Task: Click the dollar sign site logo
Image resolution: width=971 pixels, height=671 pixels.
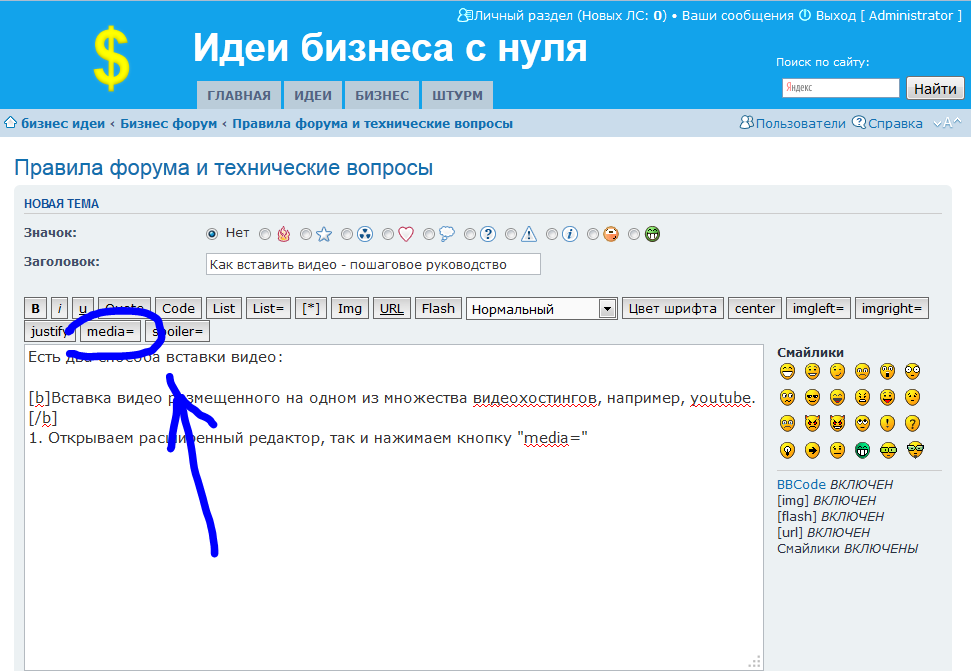Action: [x=112, y=58]
